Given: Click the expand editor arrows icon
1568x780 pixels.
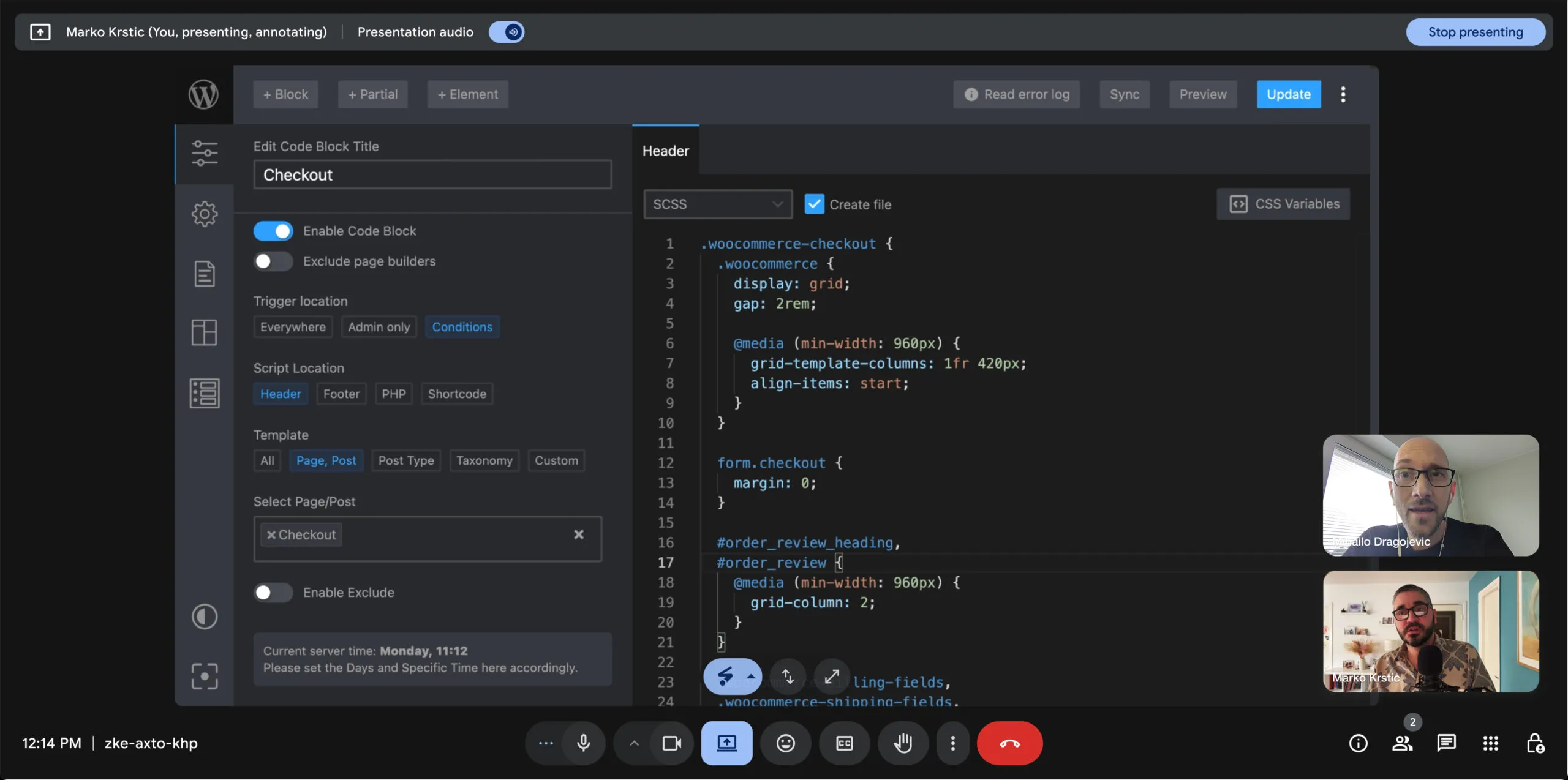Looking at the screenshot, I should [x=831, y=676].
